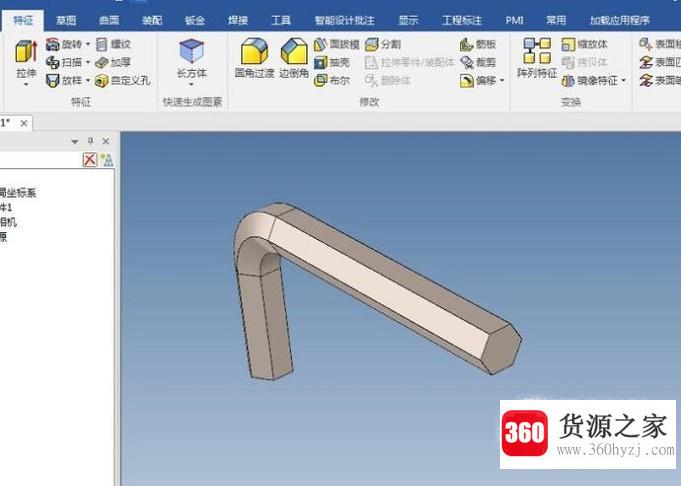Click the tree filter icon beside red X
Image resolution: width=681 pixels, height=486 pixels.
[106, 159]
